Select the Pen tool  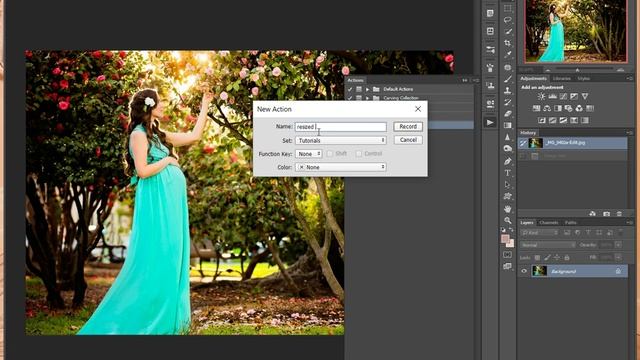coord(507,161)
